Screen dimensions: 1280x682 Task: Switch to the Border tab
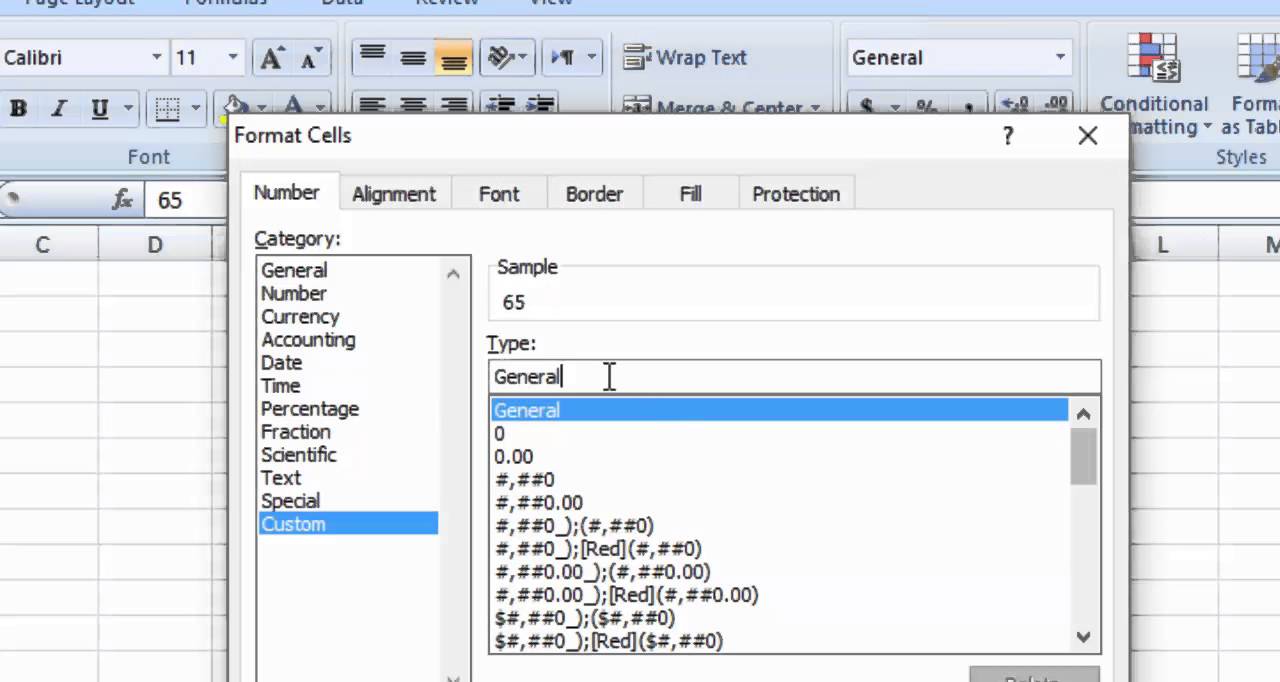point(594,194)
